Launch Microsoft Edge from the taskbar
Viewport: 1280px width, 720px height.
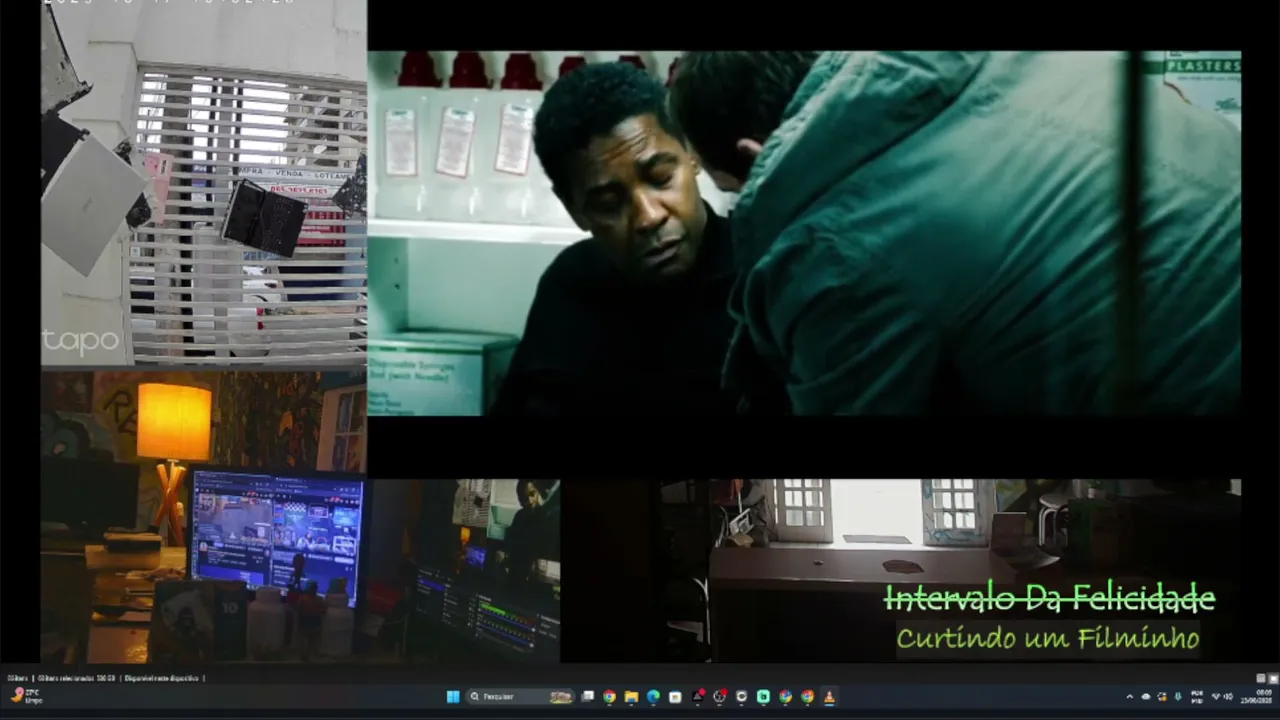click(x=653, y=697)
